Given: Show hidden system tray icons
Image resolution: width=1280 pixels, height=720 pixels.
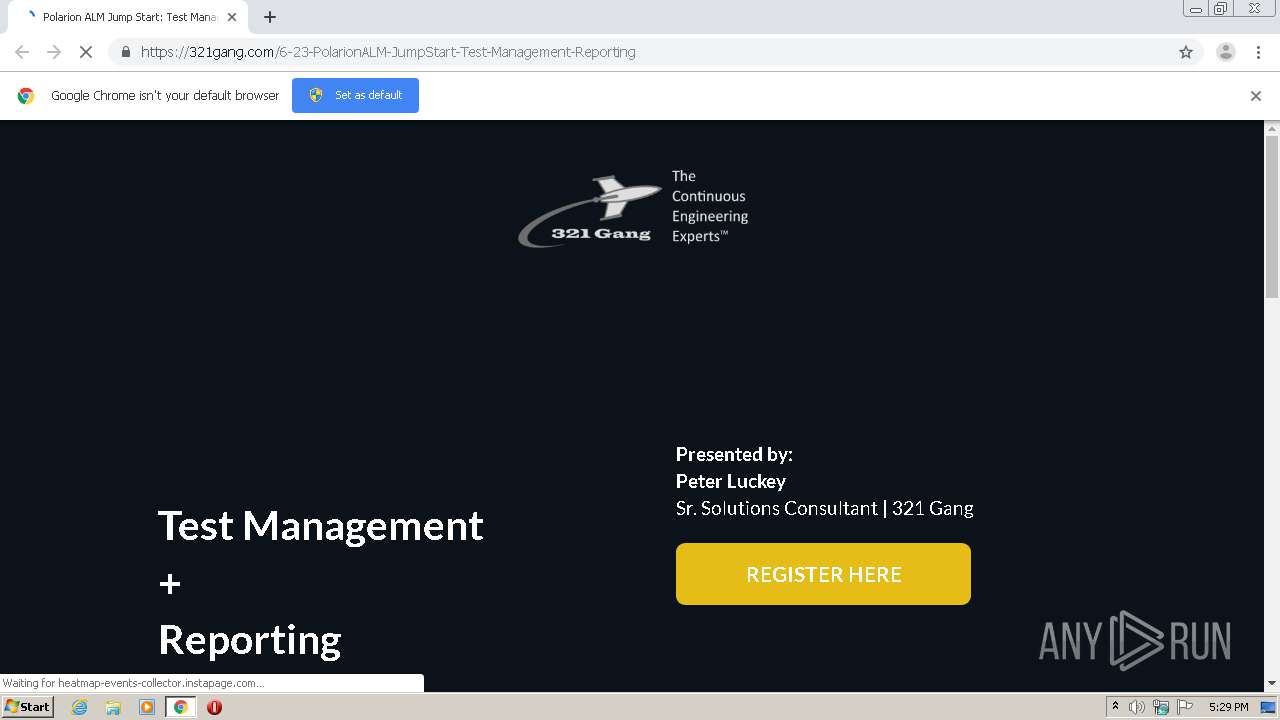Looking at the screenshot, I should [1115, 707].
